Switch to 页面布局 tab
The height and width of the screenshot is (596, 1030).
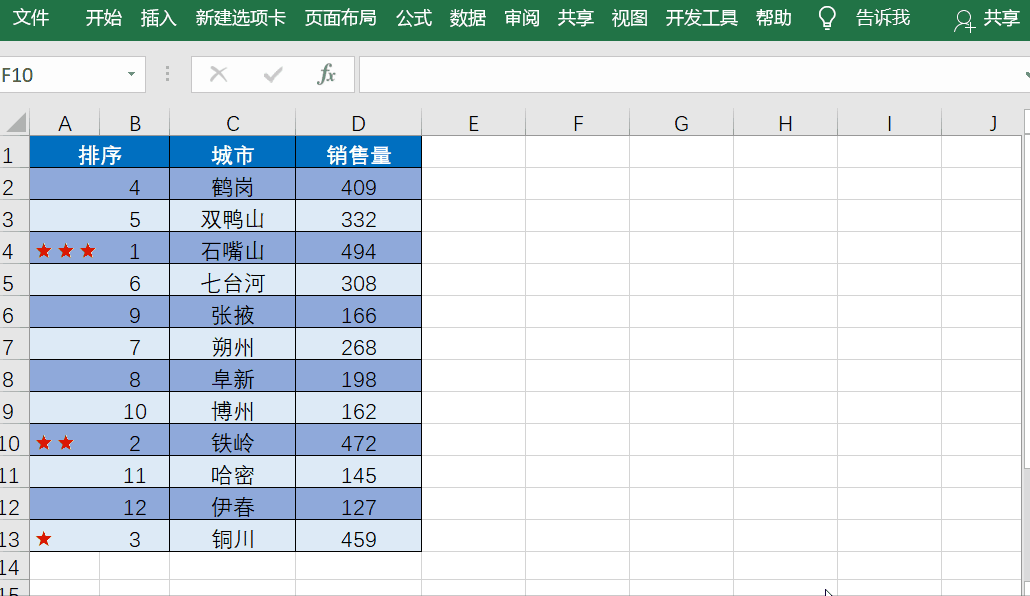pos(340,18)
